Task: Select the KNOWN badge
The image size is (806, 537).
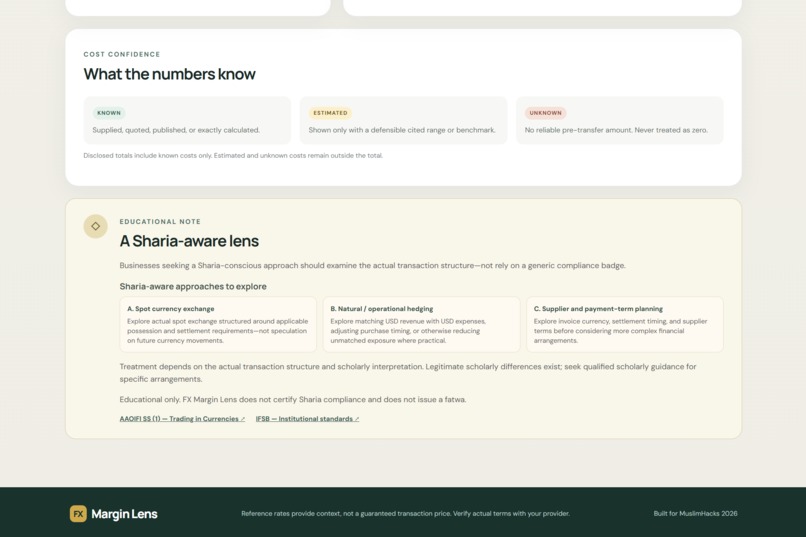Action: pyautogui.click(x=109, y=113)
